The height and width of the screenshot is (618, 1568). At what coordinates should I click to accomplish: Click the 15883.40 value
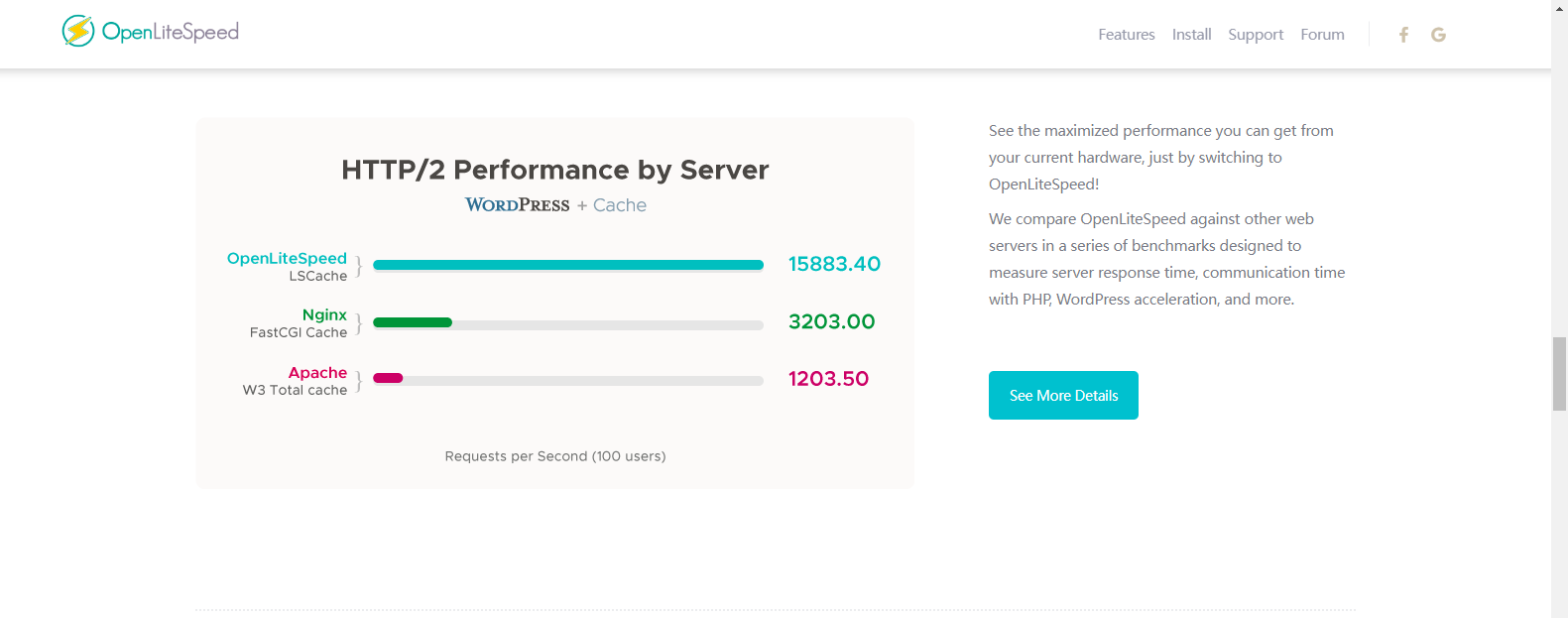(x=834, y=264)
